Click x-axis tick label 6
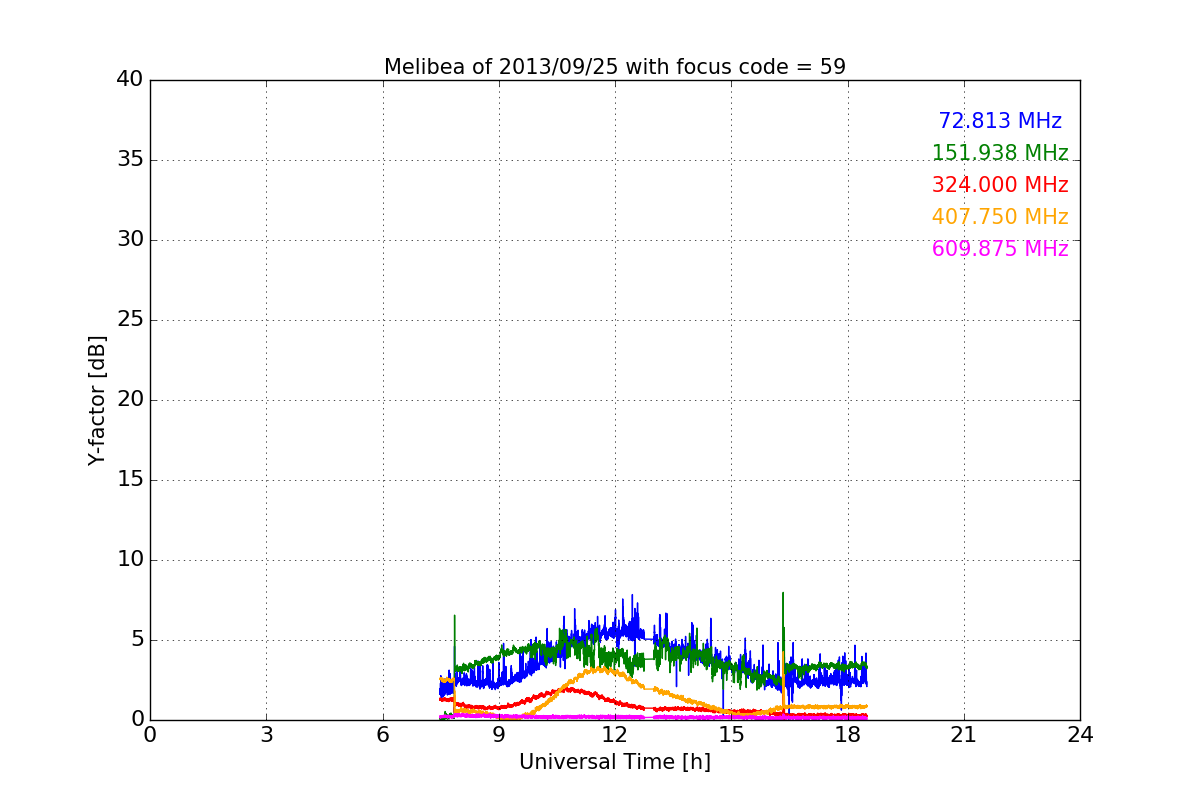 coord(383,734)
